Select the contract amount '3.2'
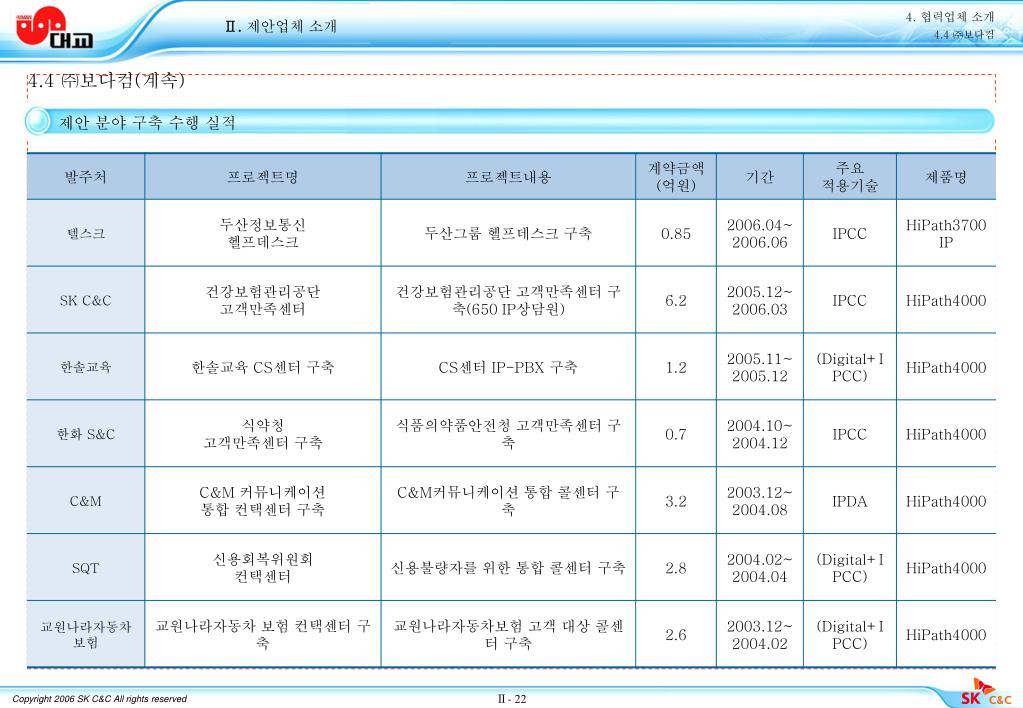This screenshot has height=708, width=1023. point(676,501)
